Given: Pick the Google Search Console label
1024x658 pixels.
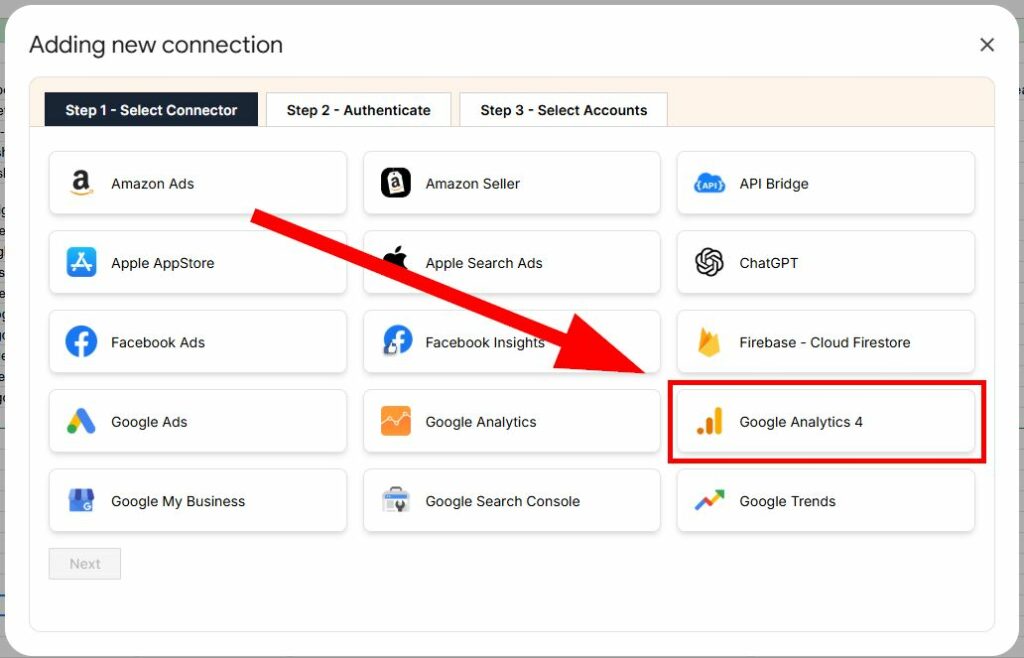Looking at the screenshot, I should [503, 501].
